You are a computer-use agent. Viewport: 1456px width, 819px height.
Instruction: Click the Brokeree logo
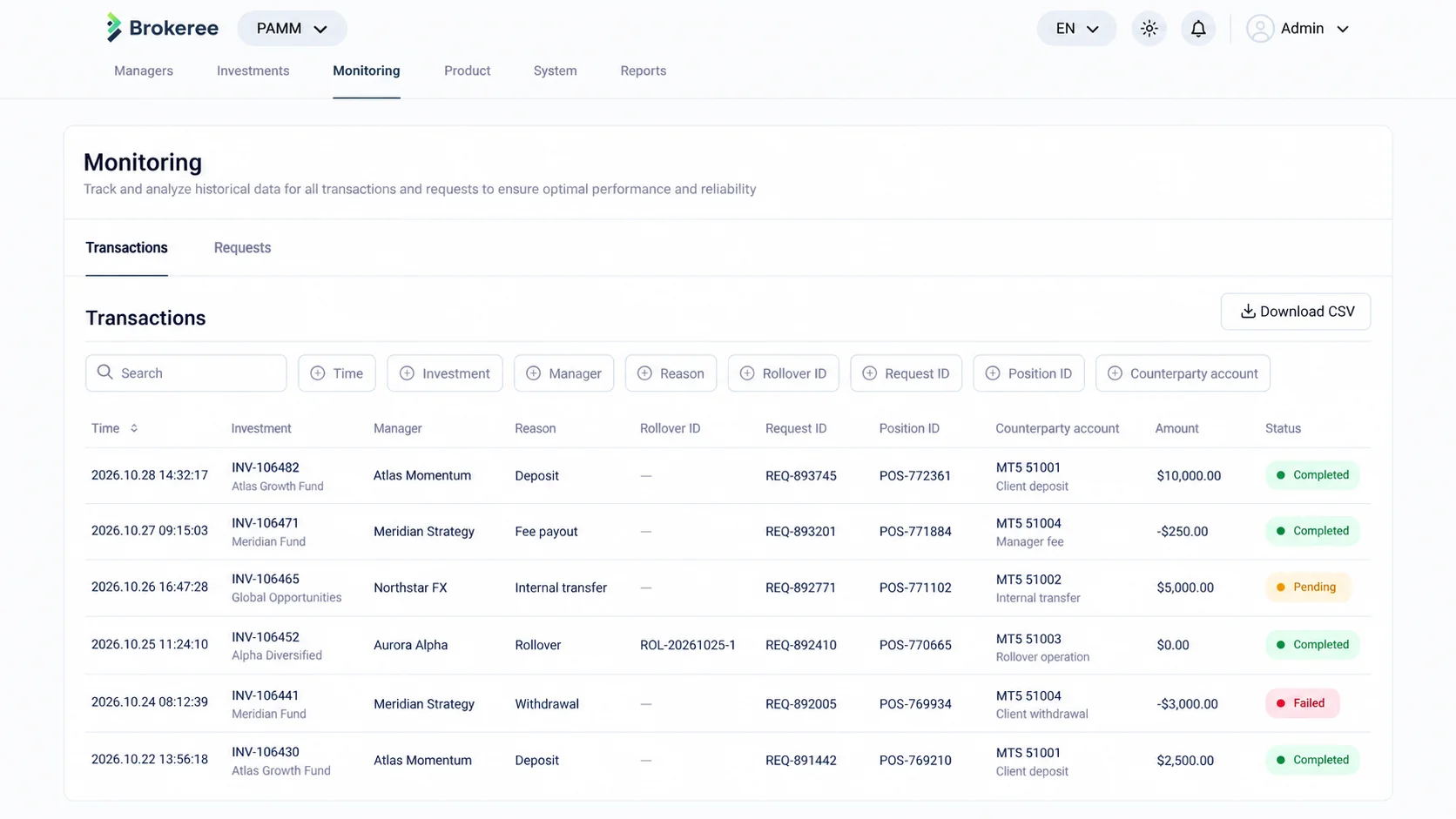pyautogui.click(x=162, y=28)
